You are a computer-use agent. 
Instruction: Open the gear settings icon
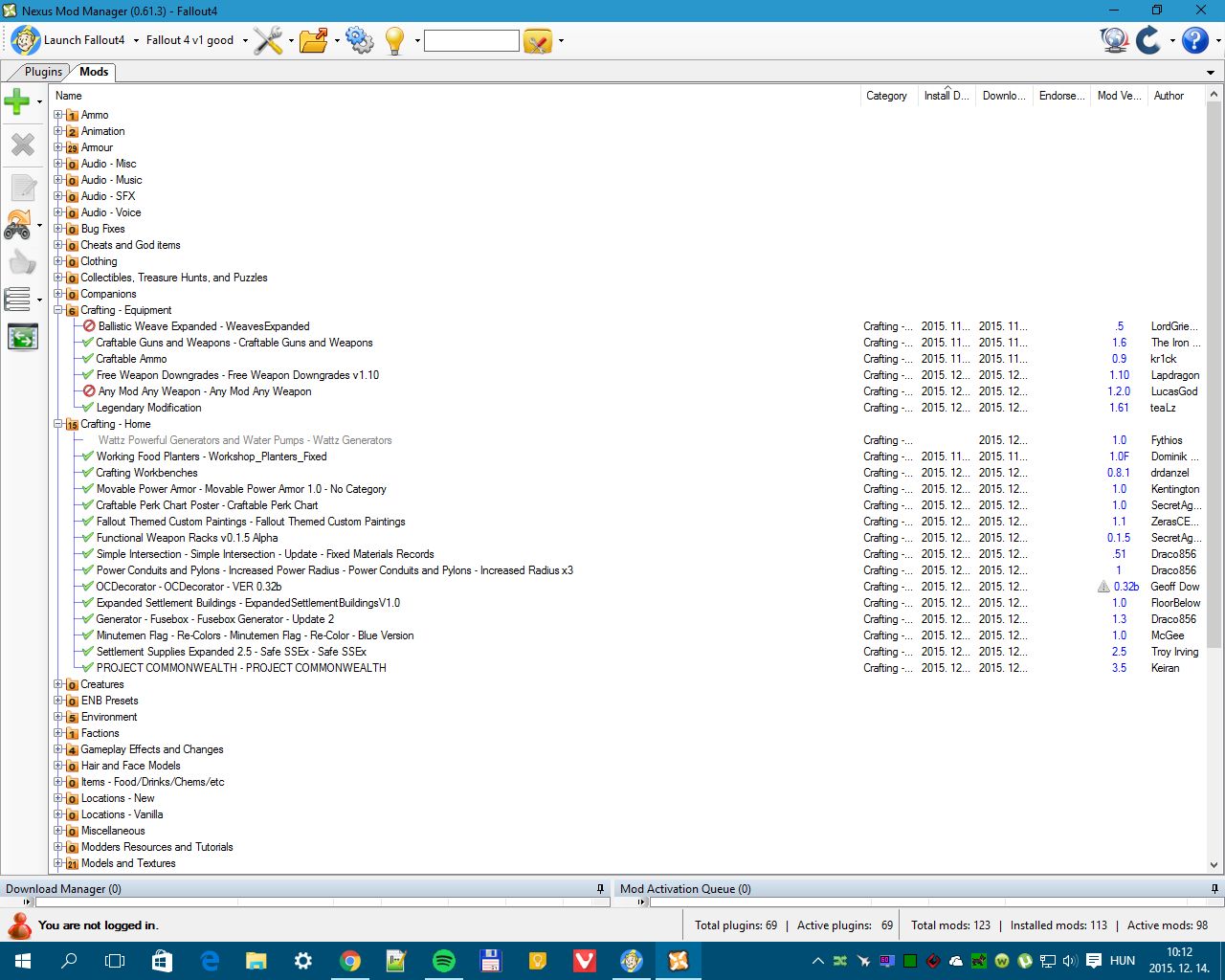(359, 40)
